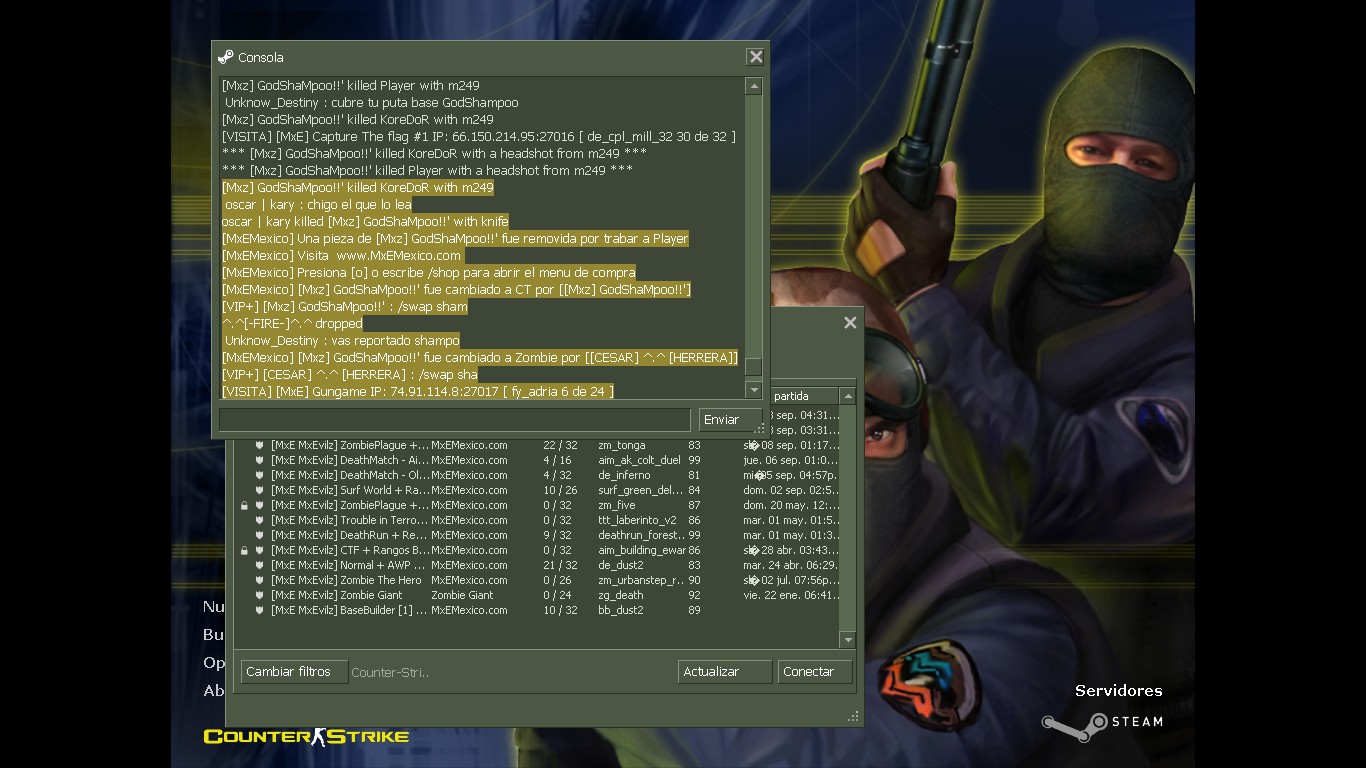Click the player count 22 / 32
Image resolution: width=1366 pixels, height=768 pixels.
560,445
